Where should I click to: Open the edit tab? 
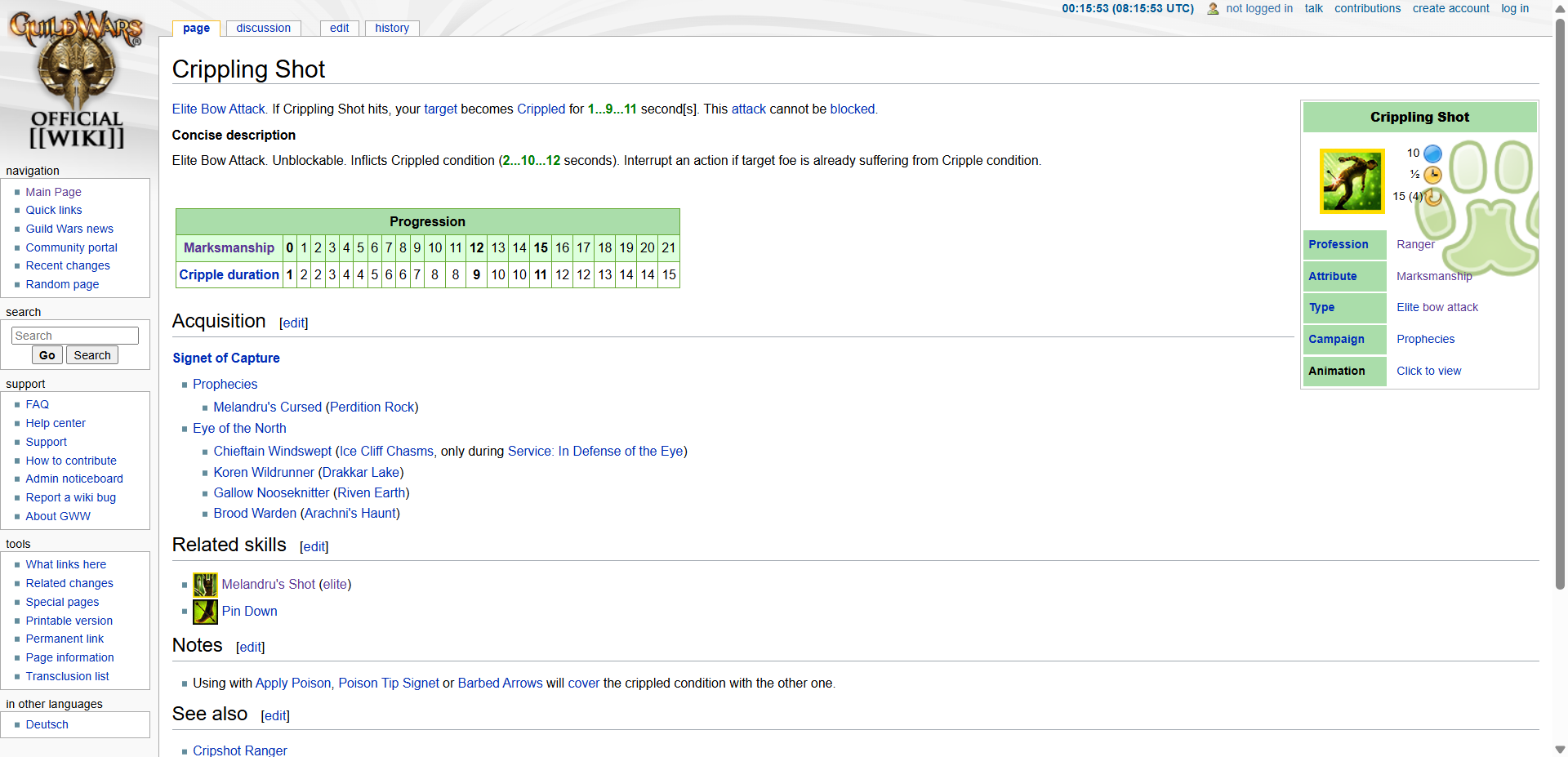coord(340,28)
